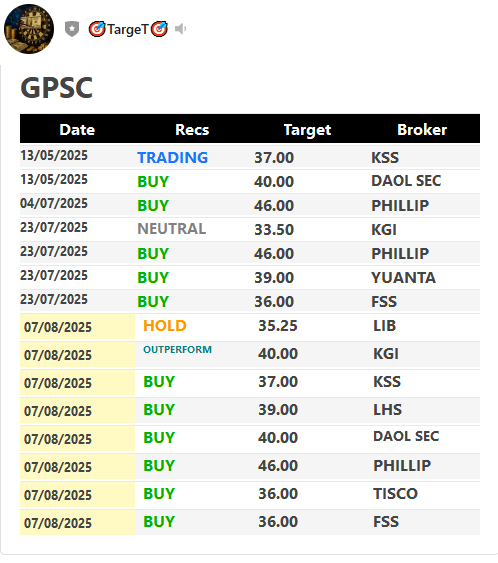
Task: Select the grey NEUTRAL recommendation
Action: pos(172,229)
